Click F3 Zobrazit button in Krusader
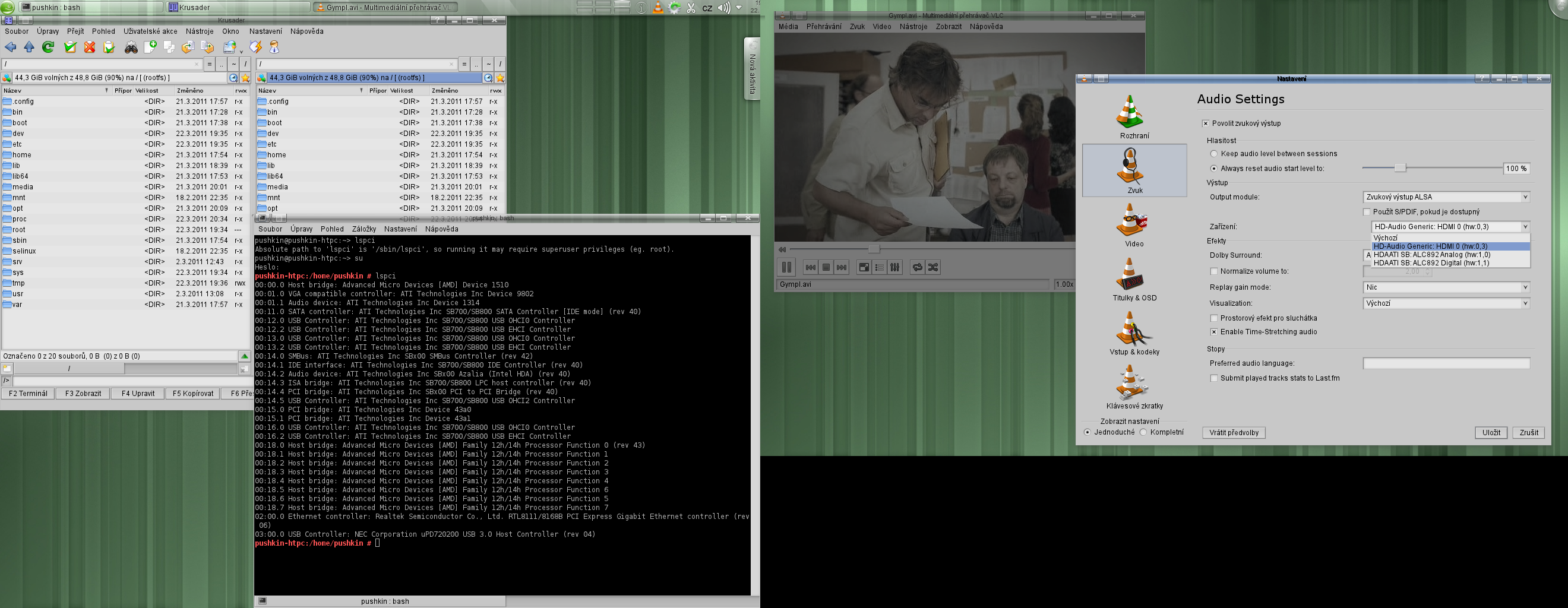Image resolution: width=1568 pixels, height=608 pixels. point(83,393)
